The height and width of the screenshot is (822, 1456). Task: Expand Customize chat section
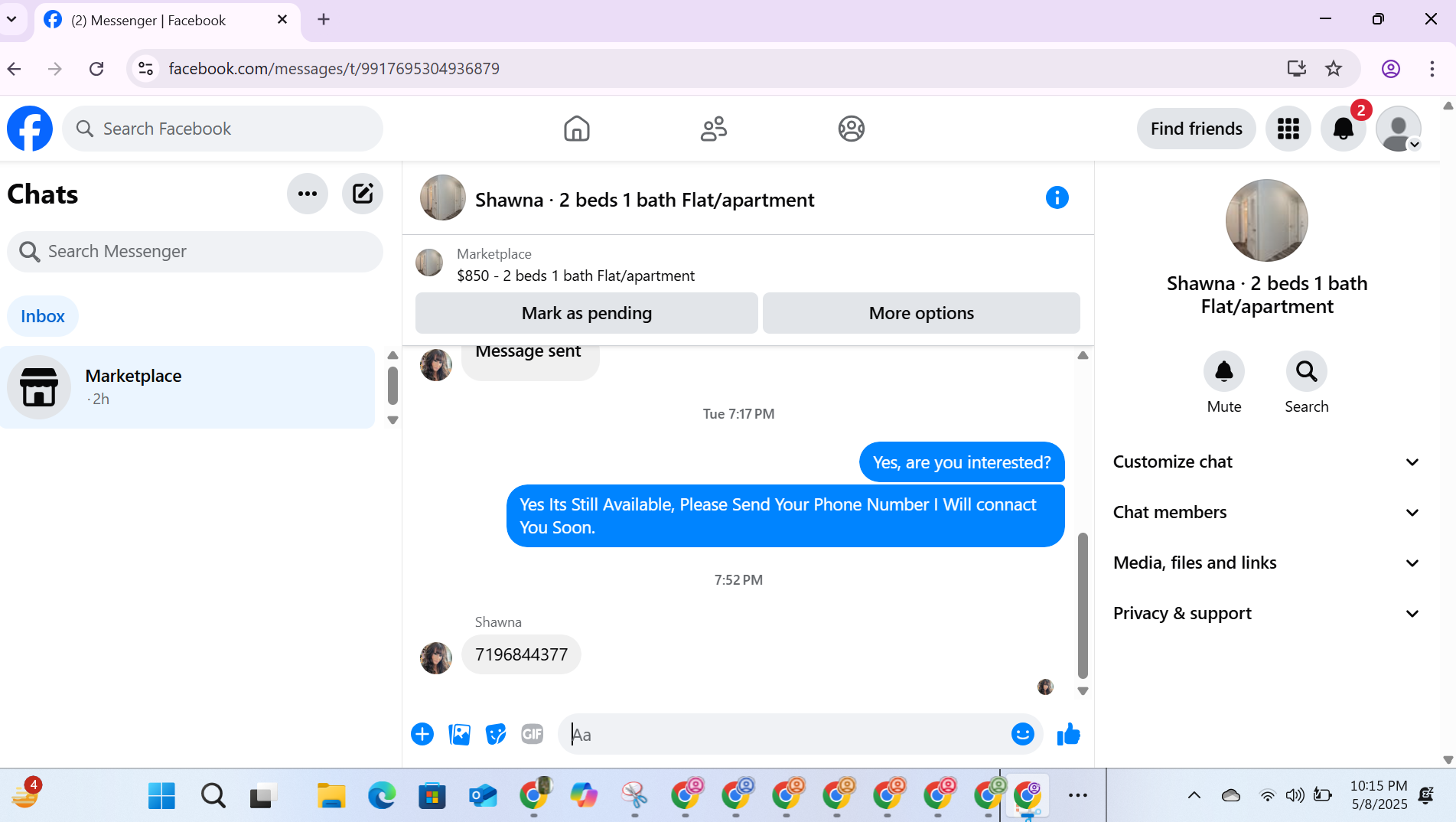(1266, 462)
